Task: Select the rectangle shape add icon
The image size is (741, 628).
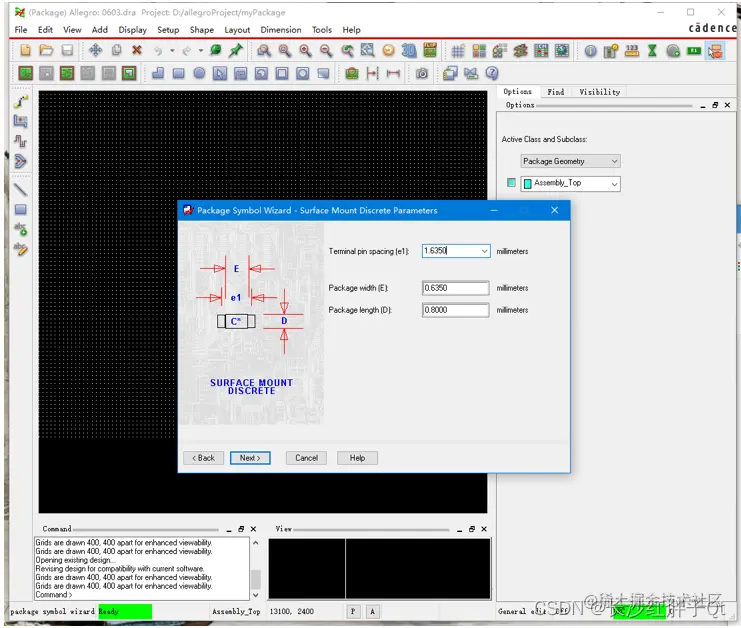Action: pyautogui.click(x=179, y=73)
